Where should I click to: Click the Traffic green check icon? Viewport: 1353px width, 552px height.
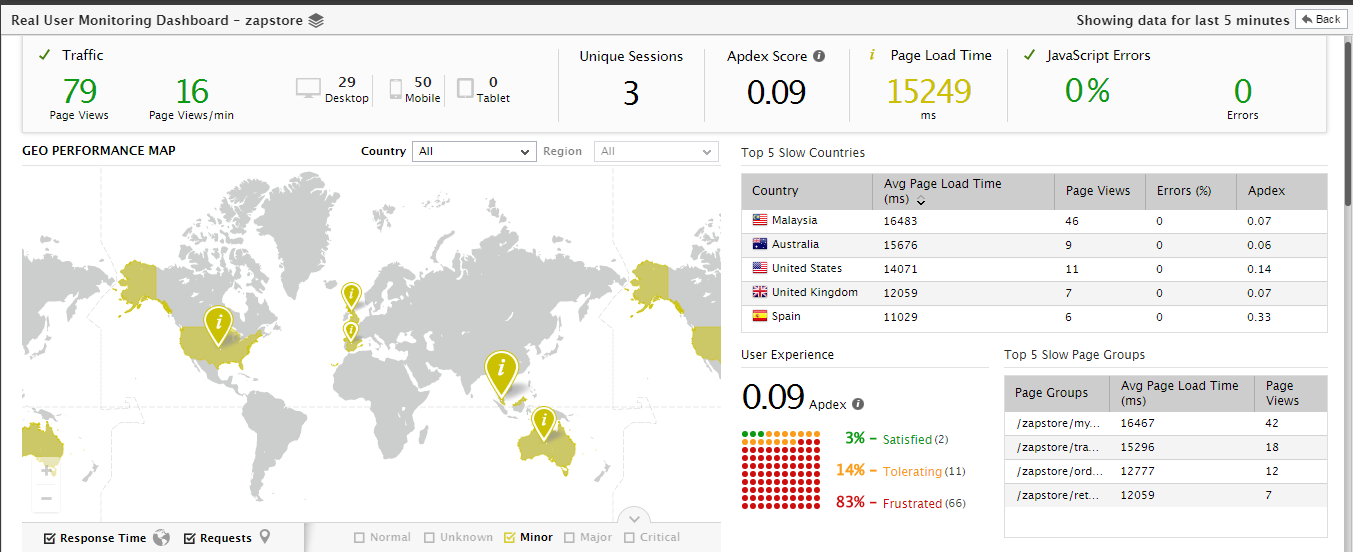pyautogui.click(x=44, y=55)
